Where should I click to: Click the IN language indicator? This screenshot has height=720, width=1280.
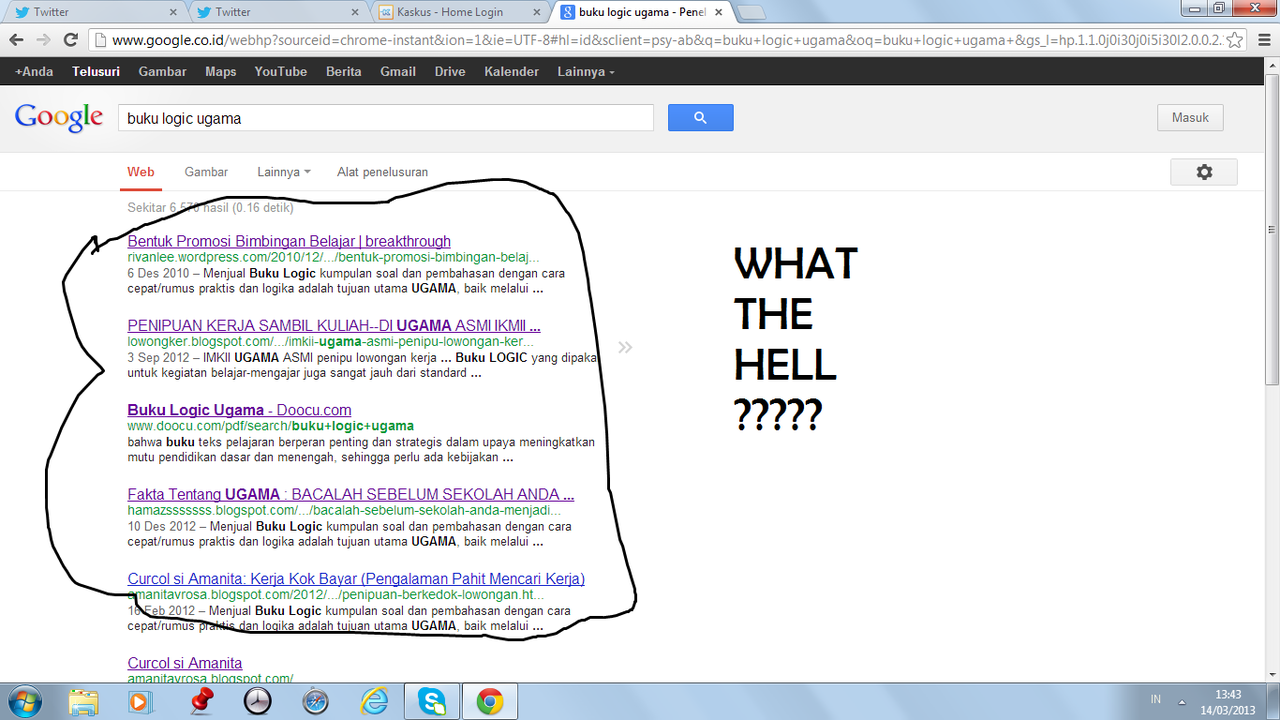1156,701
